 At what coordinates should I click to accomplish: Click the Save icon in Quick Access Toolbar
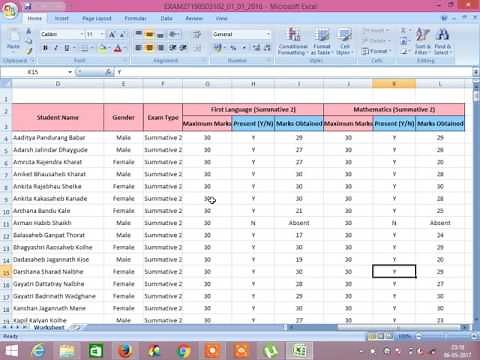click(x=28, y=6)
